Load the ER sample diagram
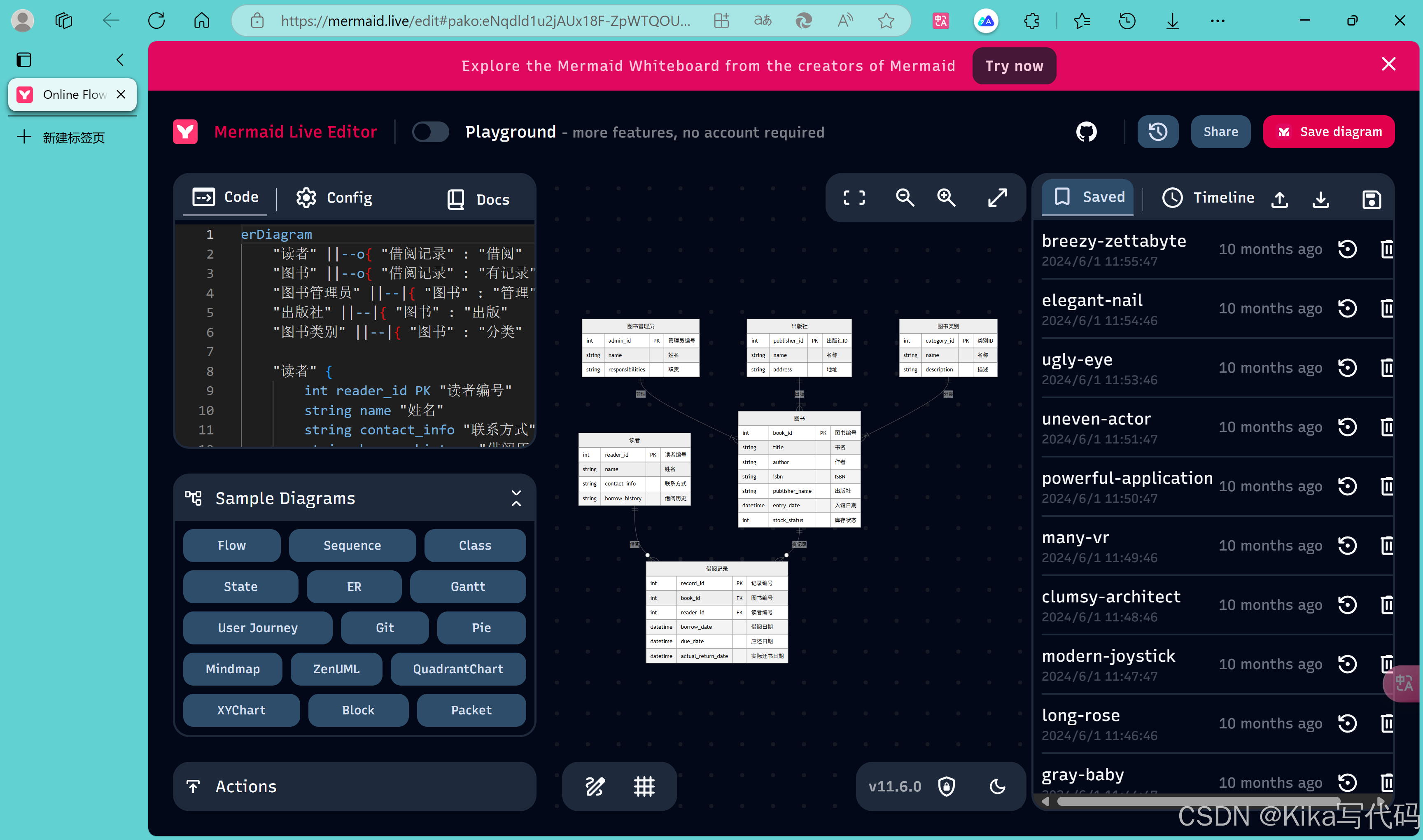 354,586
